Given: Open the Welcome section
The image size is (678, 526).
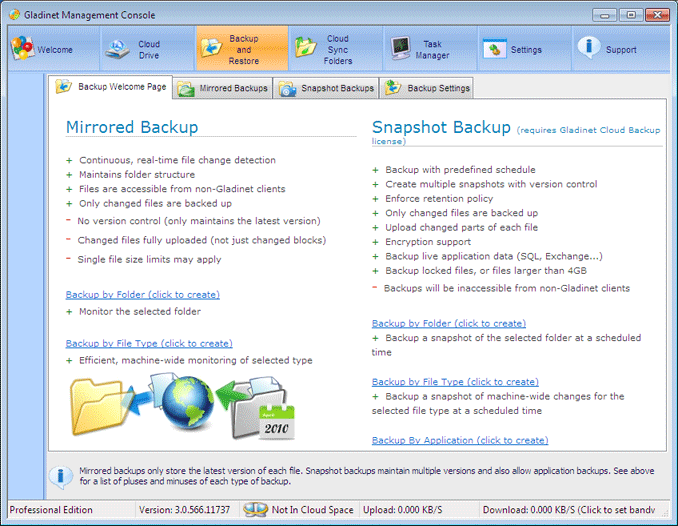Looking at the screenshot, I should coord(54,48).
